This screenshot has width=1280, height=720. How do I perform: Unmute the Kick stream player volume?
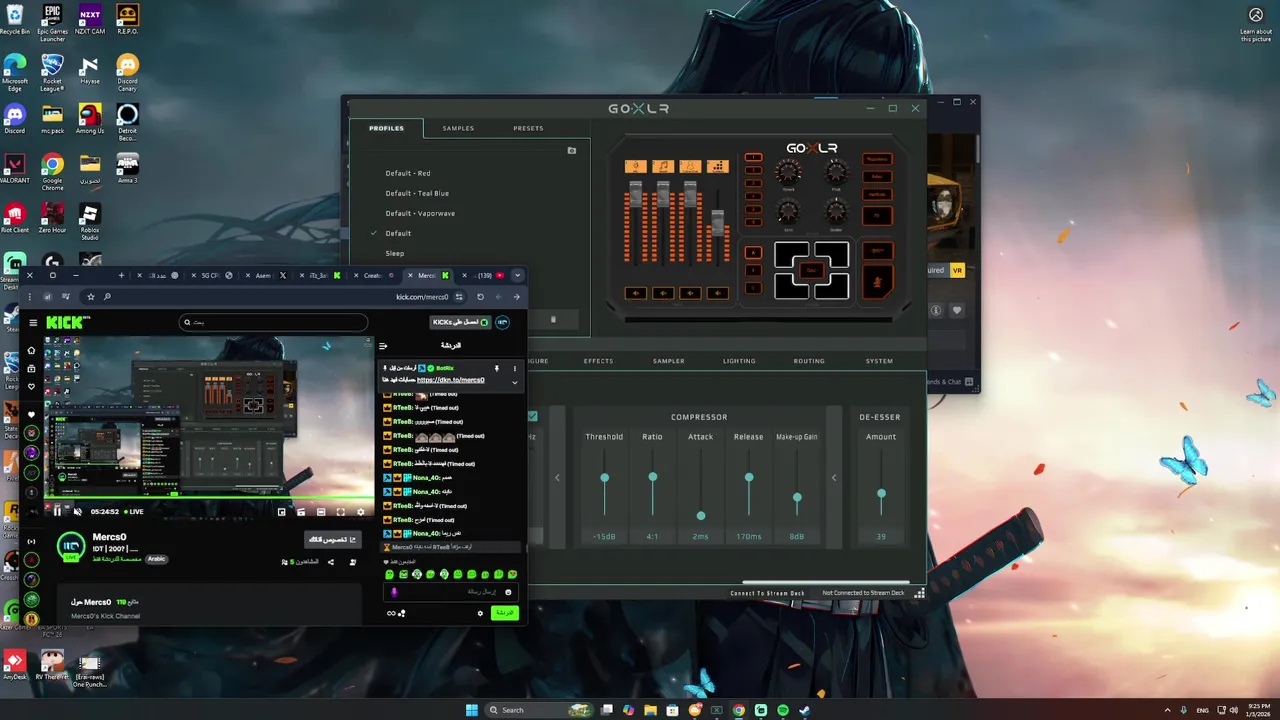77,511
